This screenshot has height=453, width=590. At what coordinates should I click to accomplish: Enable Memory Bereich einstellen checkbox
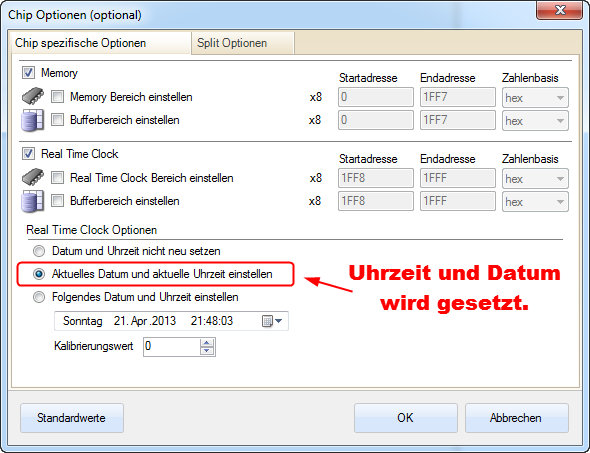tap(57, 97)
